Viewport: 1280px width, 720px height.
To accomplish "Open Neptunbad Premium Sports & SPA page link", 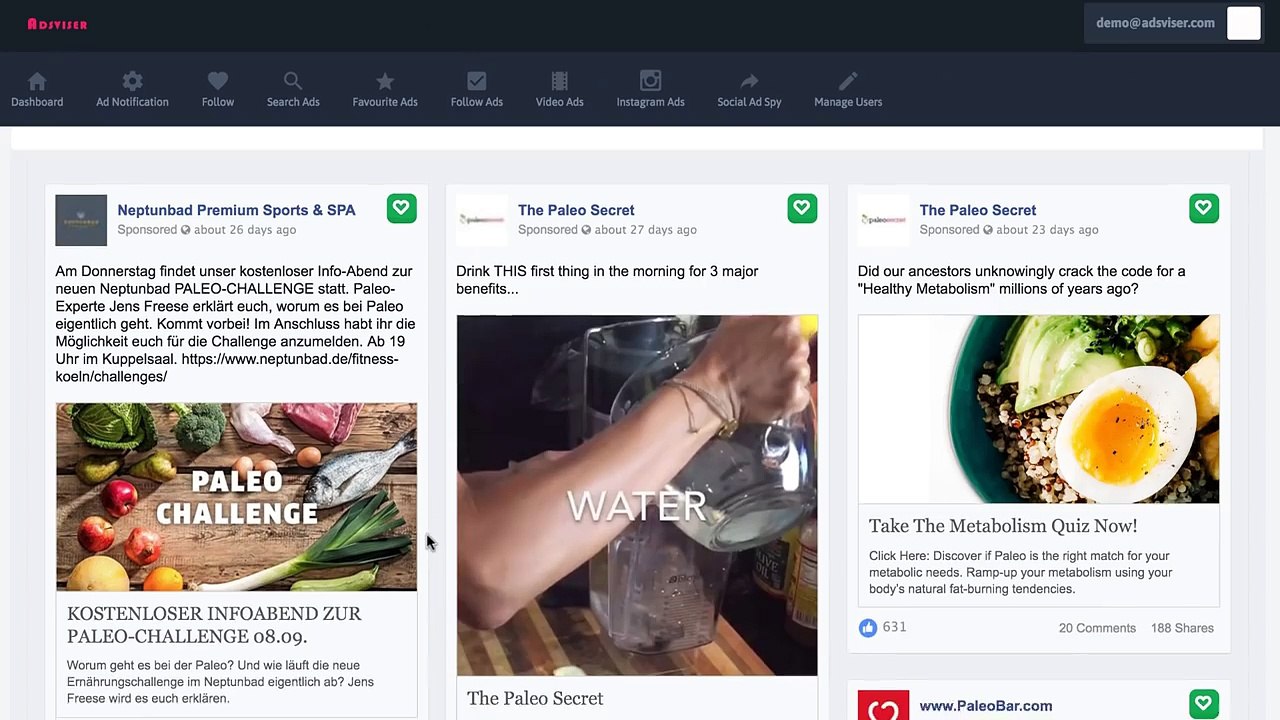I will pyautogui.click(x=236, y=210).
